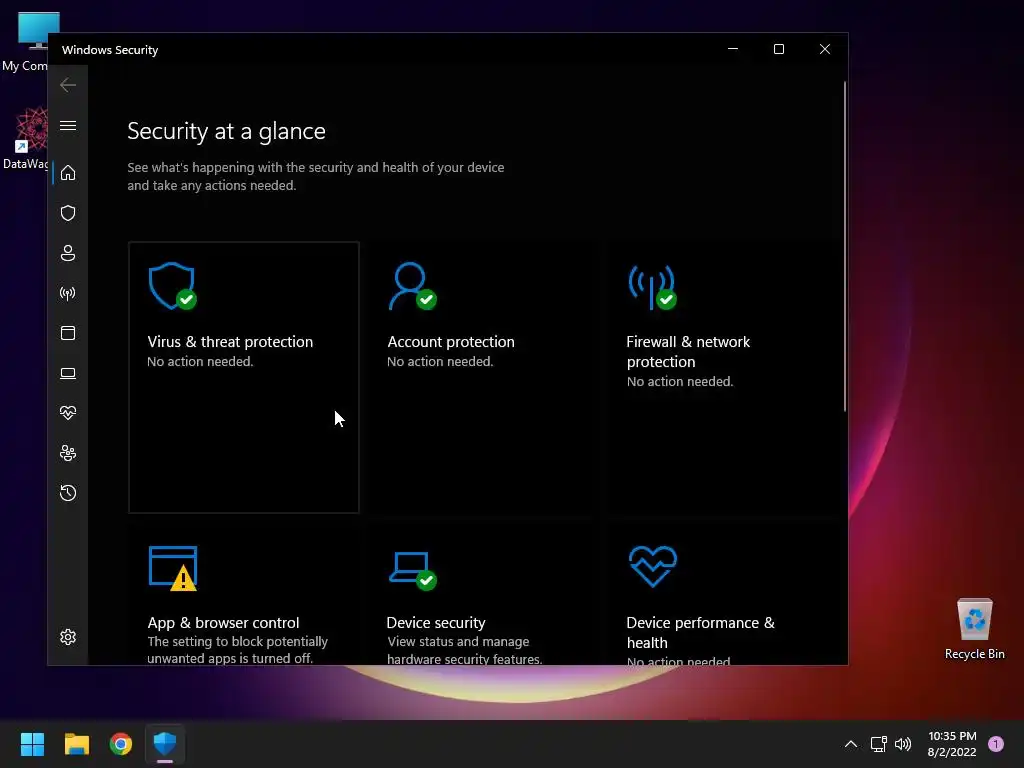Open the notification count badge
The width and height of the screenshot is (1024, 768).
point(996,744)
